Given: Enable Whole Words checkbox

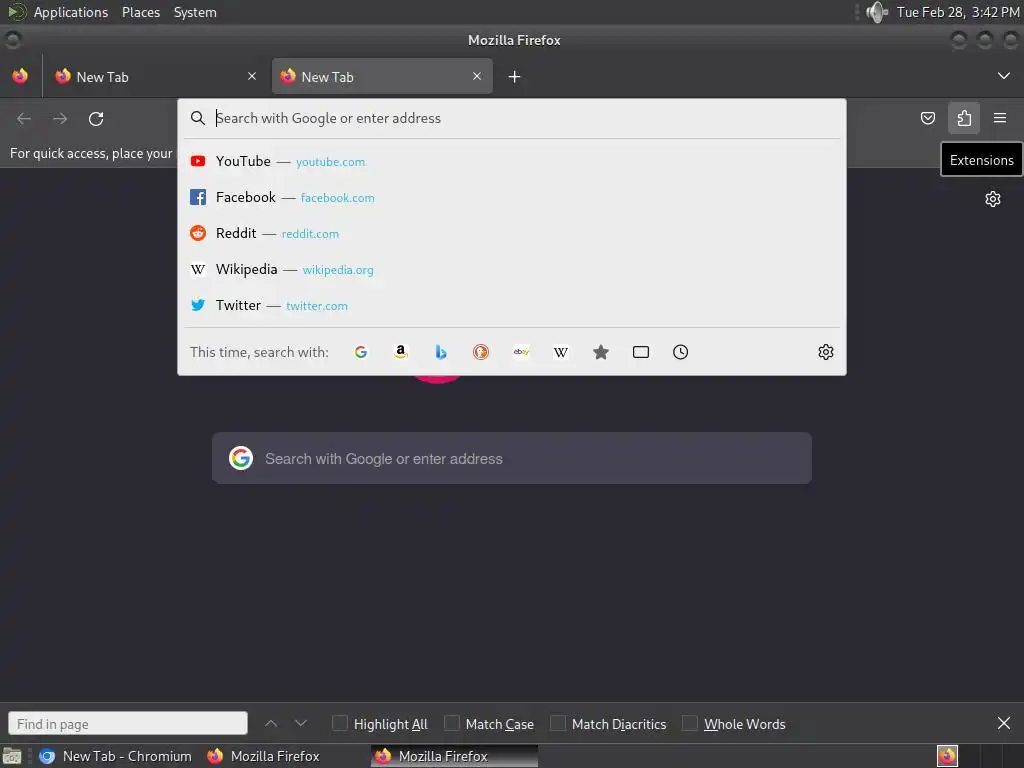Looking at the screenshot, I should pyautogui.click(x=690, y=723).
